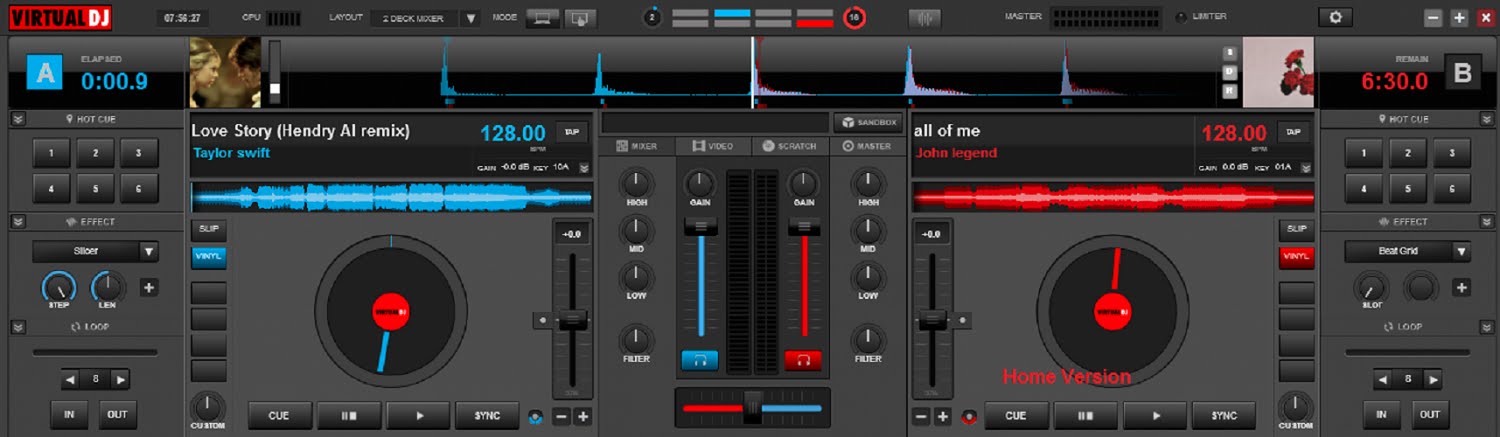Screen dimensions: 1500x437
Task: Toggle red VINYL mode on deck B
Action: point(1297,257)
